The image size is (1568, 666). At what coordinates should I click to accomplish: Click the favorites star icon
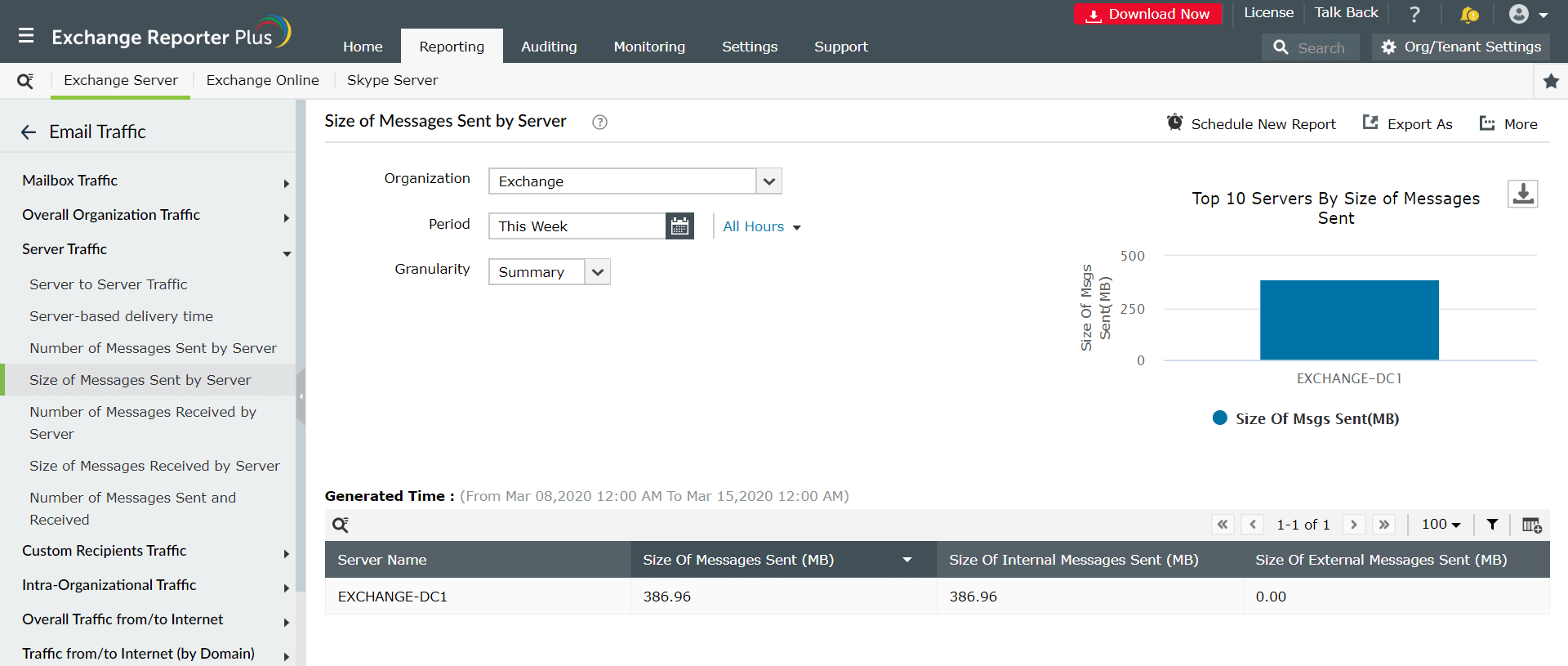coord(1551,81)
